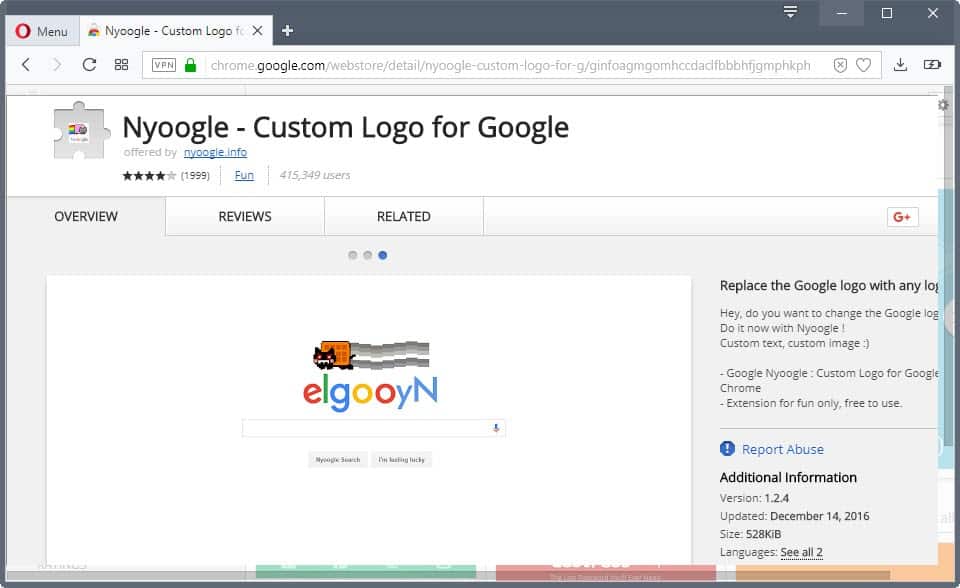Open the Fun category link
The height and width of the screenshot is (588, 960).
point(244,175)
